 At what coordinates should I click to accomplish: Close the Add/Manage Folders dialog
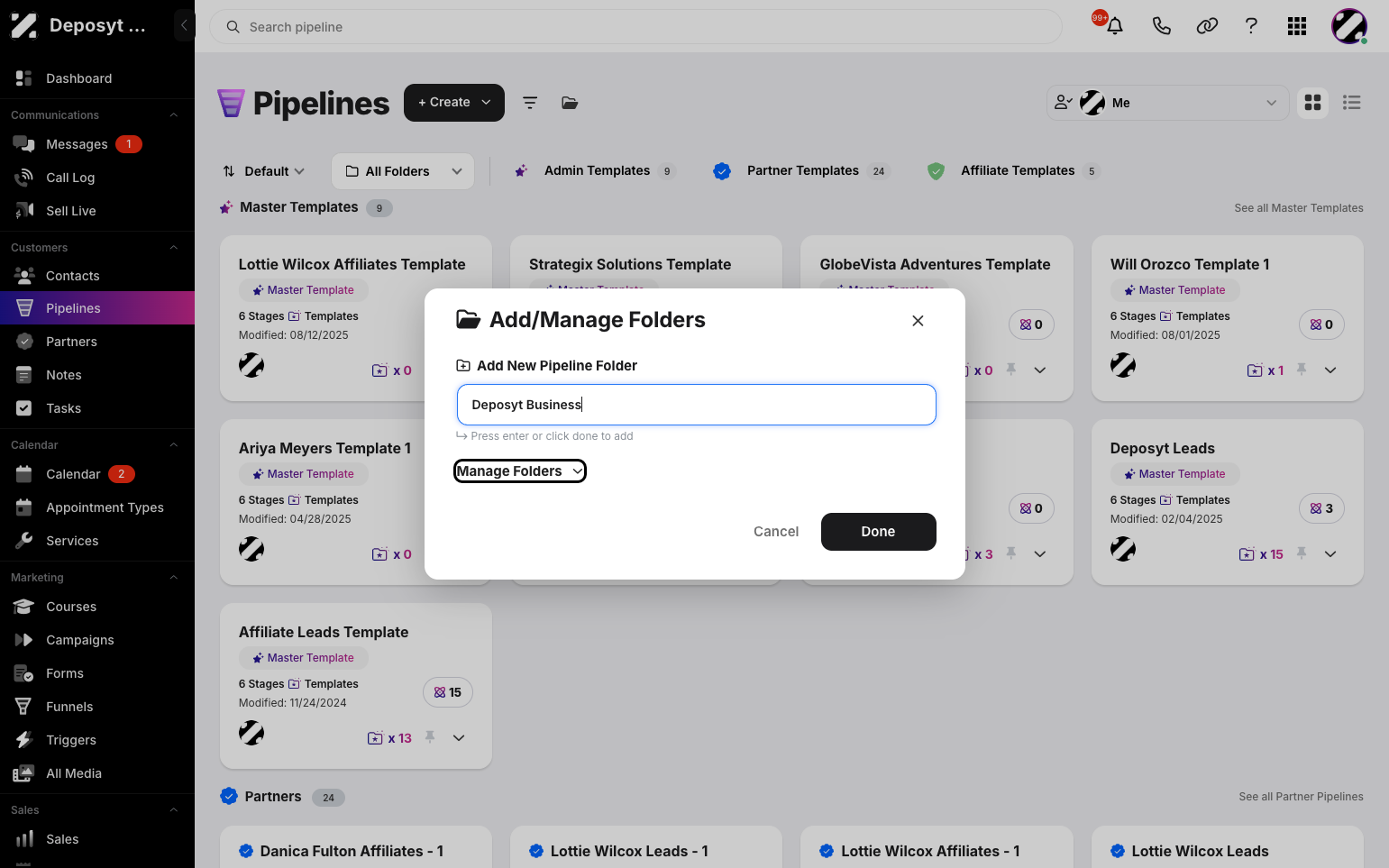pyautogui.click(x=918, y=321)
